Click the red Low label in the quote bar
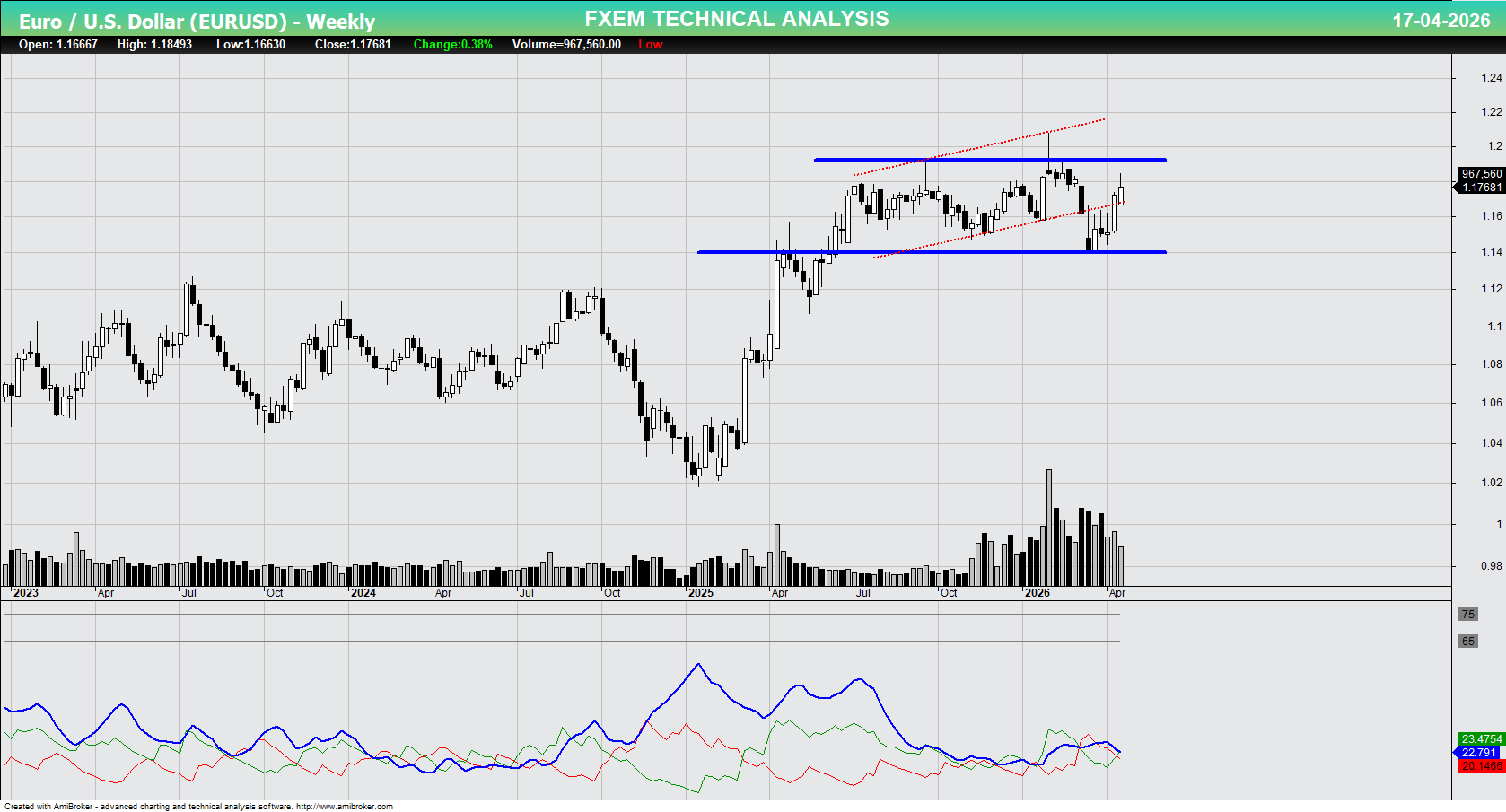Screen dimensions: 1506x812 649,44
